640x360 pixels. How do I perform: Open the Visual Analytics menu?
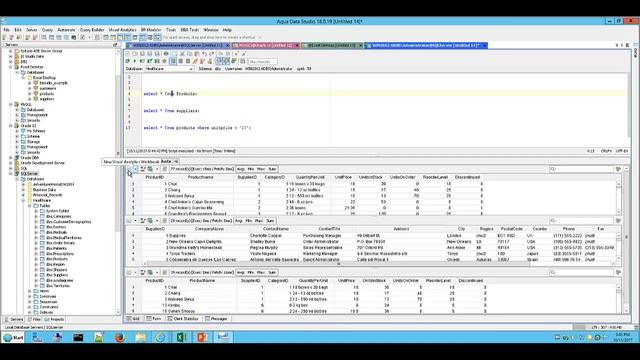tap(122, 30)
